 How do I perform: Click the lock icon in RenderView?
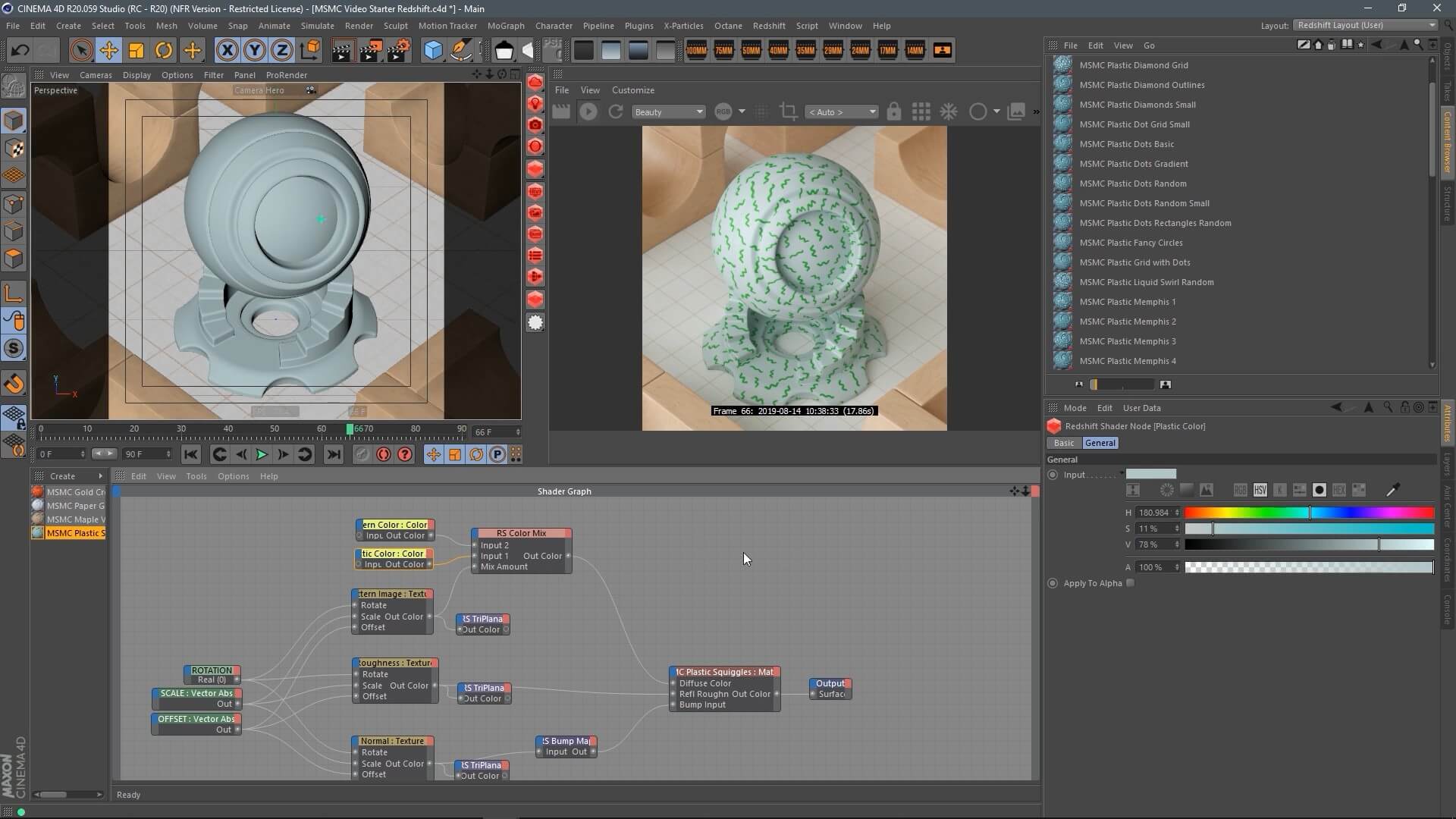tap(894, 111)
